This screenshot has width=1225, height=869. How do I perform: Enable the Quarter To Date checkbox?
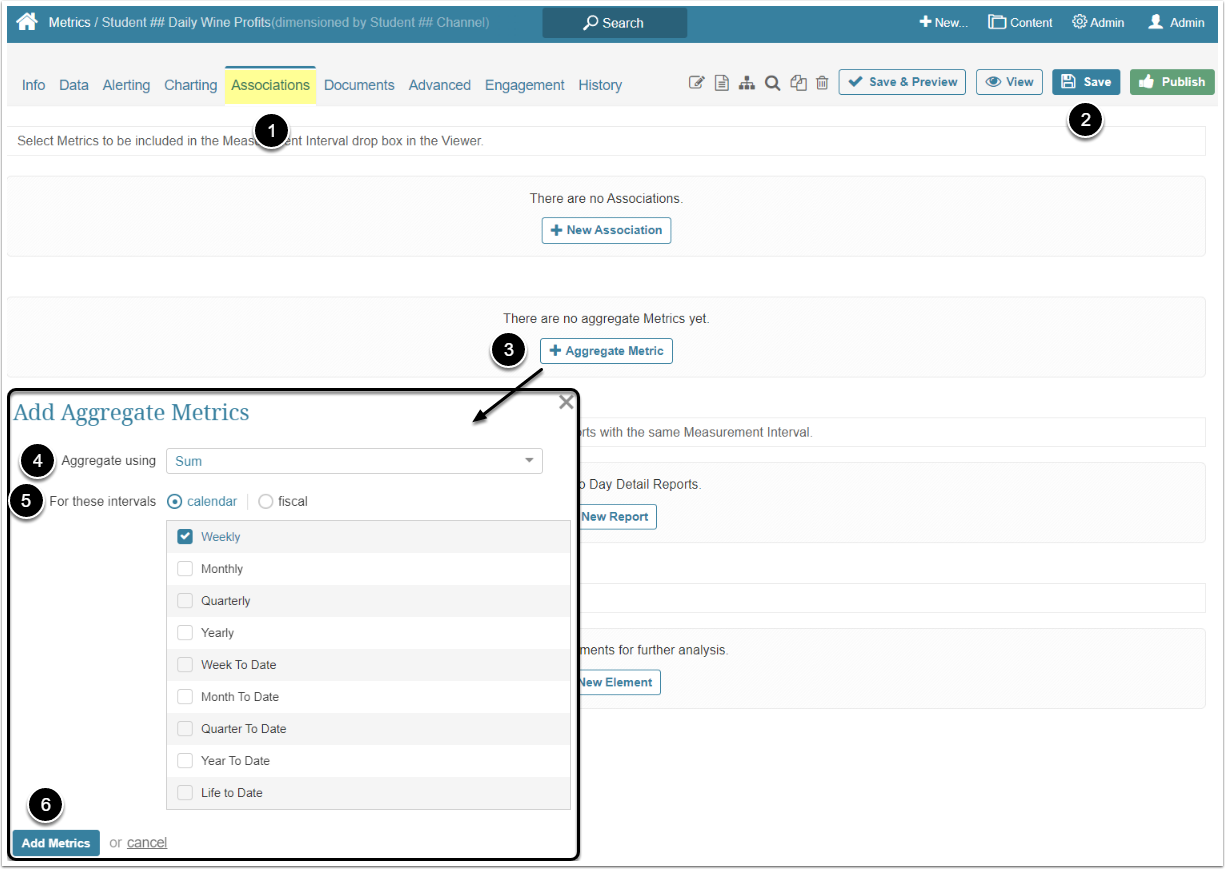[x=185, y=729]
